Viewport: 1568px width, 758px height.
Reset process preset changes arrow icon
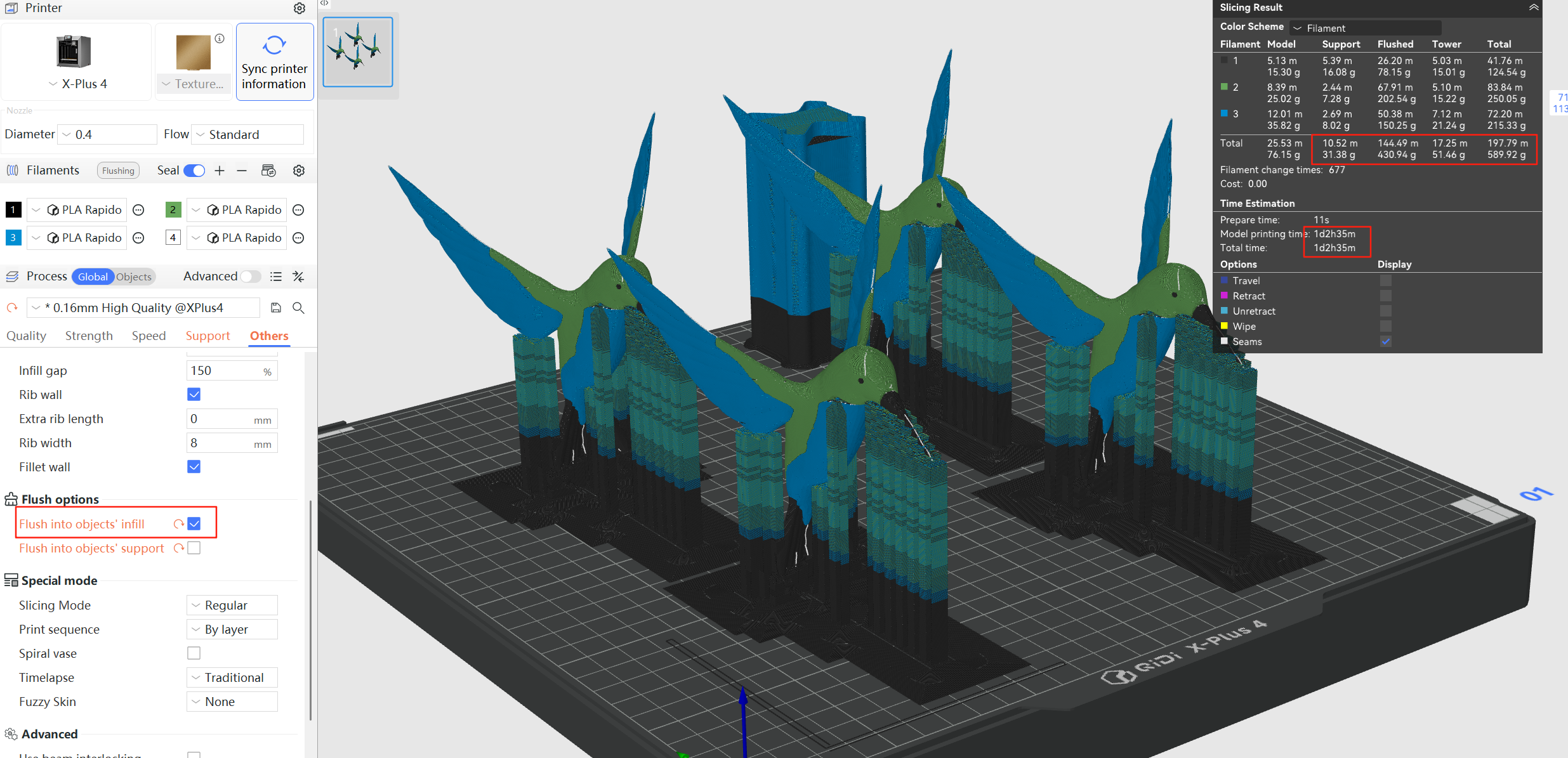[12, 308]
